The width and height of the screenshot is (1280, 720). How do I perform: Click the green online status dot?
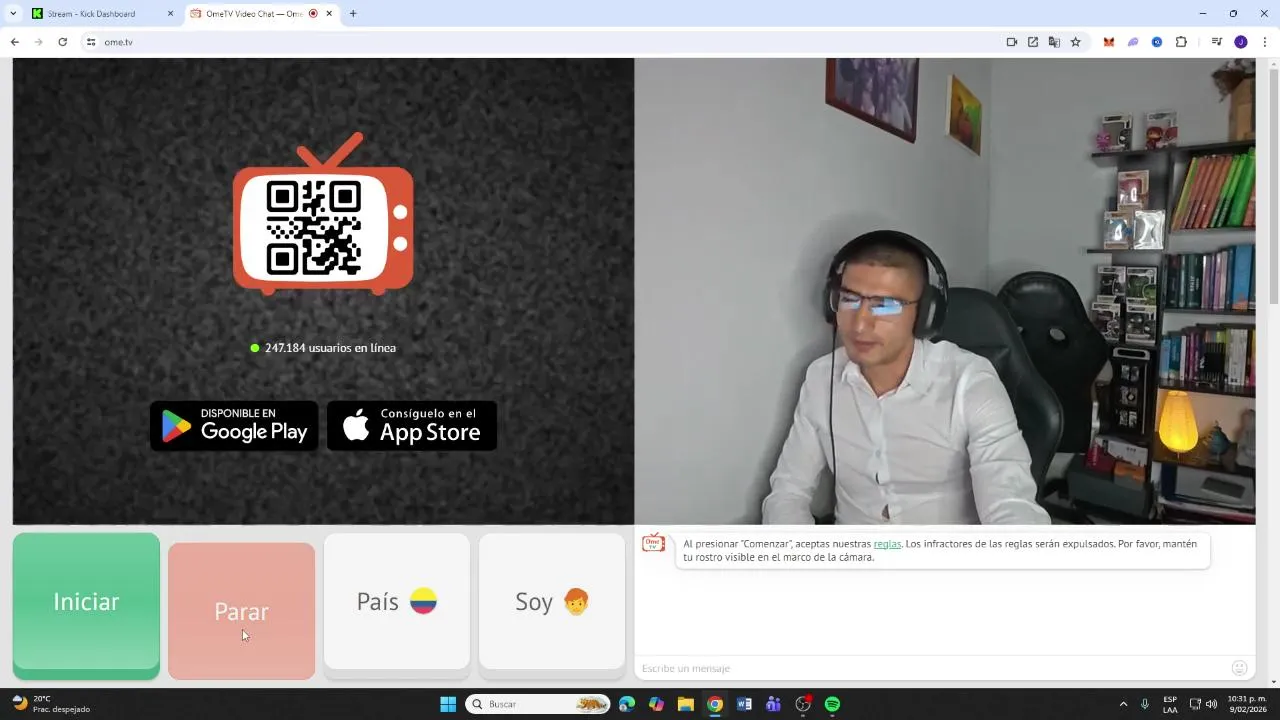coord(255,348)
